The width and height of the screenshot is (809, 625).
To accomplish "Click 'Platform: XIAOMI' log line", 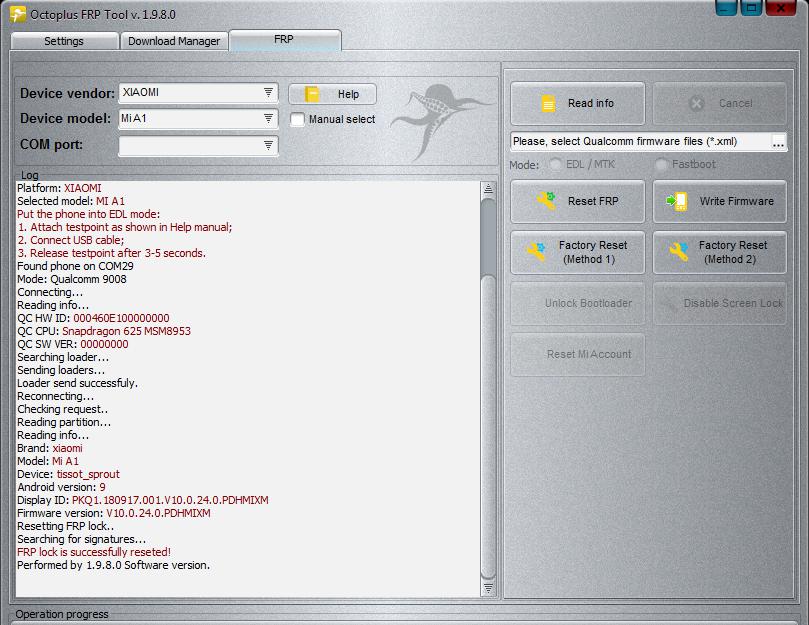I will pyautogui.click(x=59, y=188).
